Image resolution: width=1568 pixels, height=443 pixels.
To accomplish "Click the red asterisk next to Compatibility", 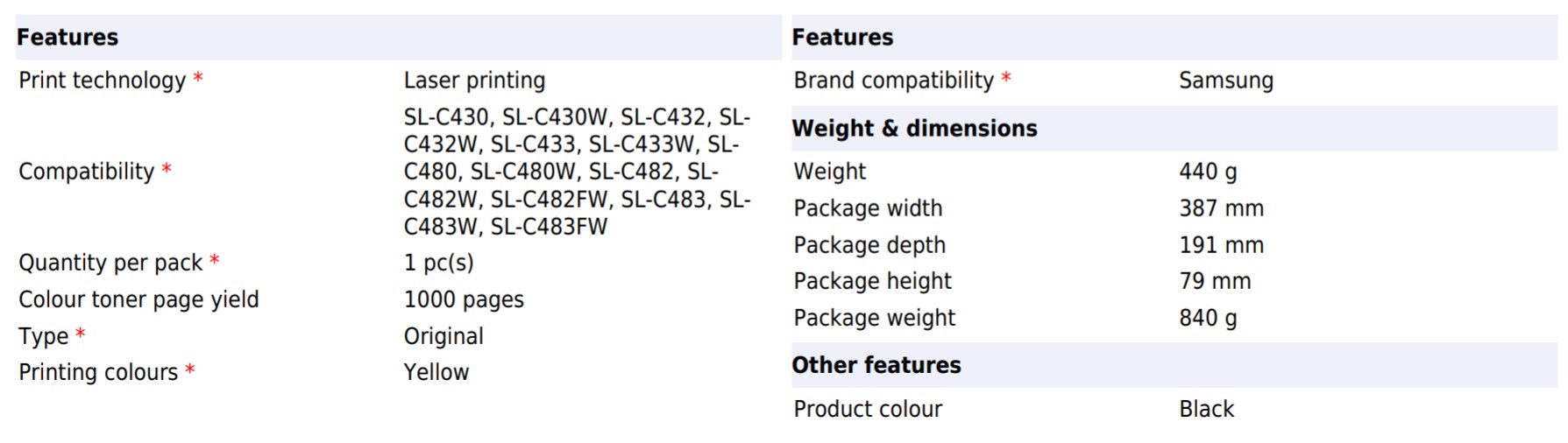I will coord(167,169).
